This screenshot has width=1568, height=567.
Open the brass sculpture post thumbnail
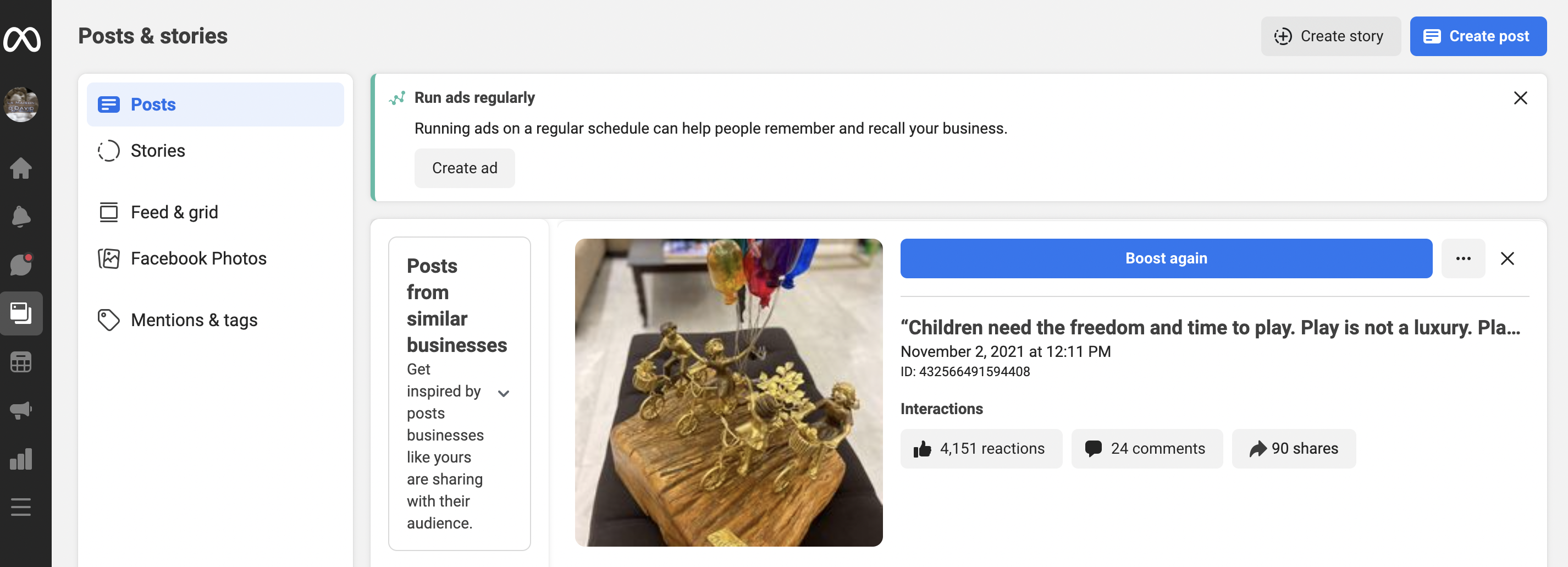click(x=728, y=392)
